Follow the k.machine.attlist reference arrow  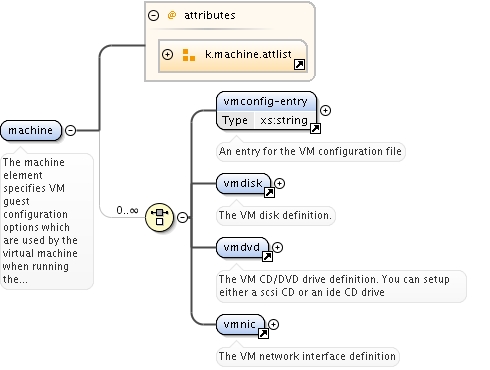pyautogui.click(x=299, y=64)
